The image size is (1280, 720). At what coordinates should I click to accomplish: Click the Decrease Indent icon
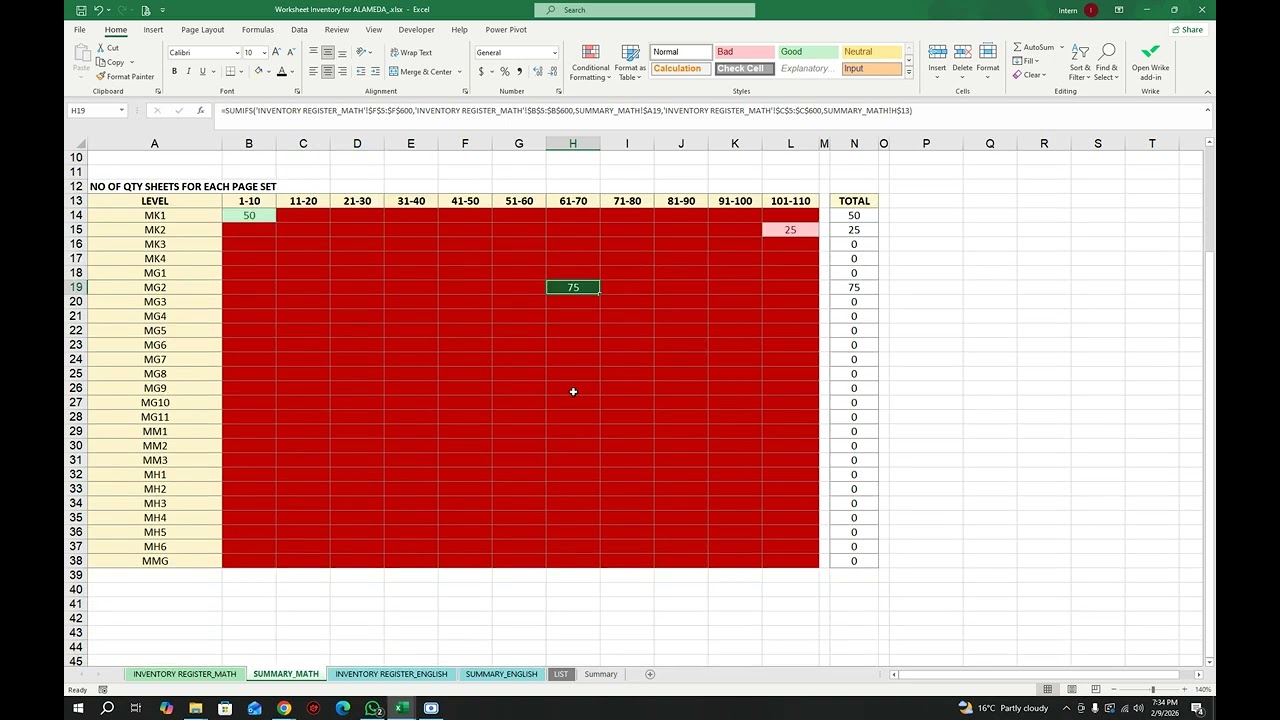361,71
